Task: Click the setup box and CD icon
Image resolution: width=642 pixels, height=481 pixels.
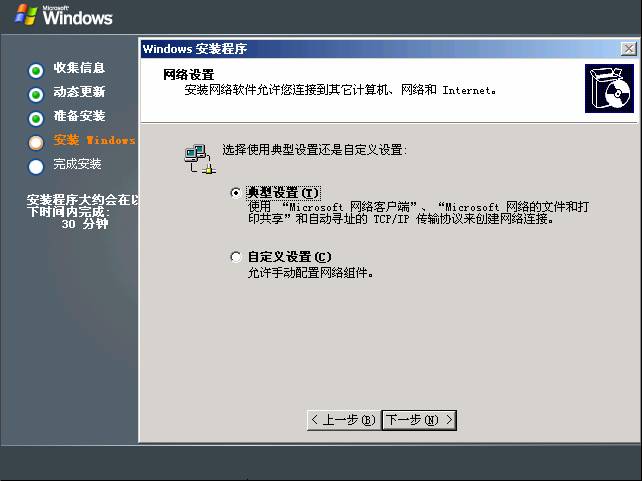Action: click(609, 88)
